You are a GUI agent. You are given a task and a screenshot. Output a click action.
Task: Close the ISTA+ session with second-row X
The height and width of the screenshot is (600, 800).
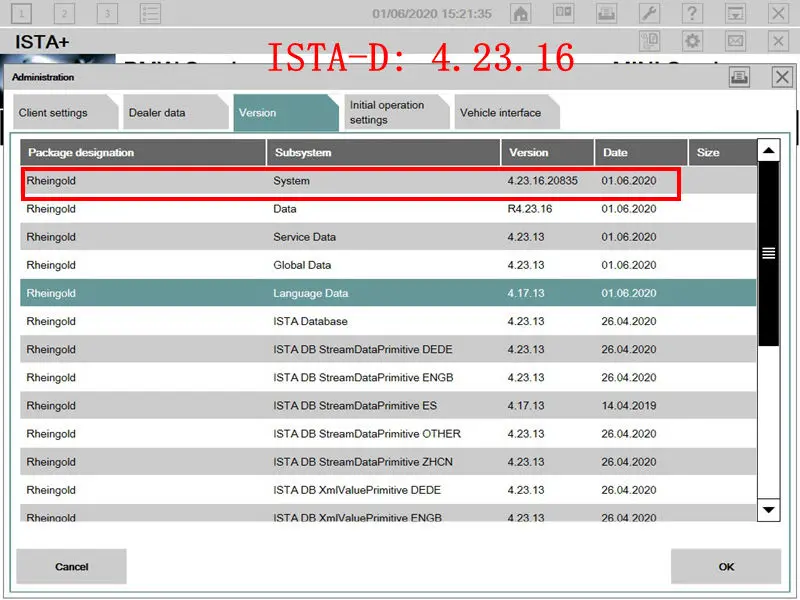(x=778, y=41)
